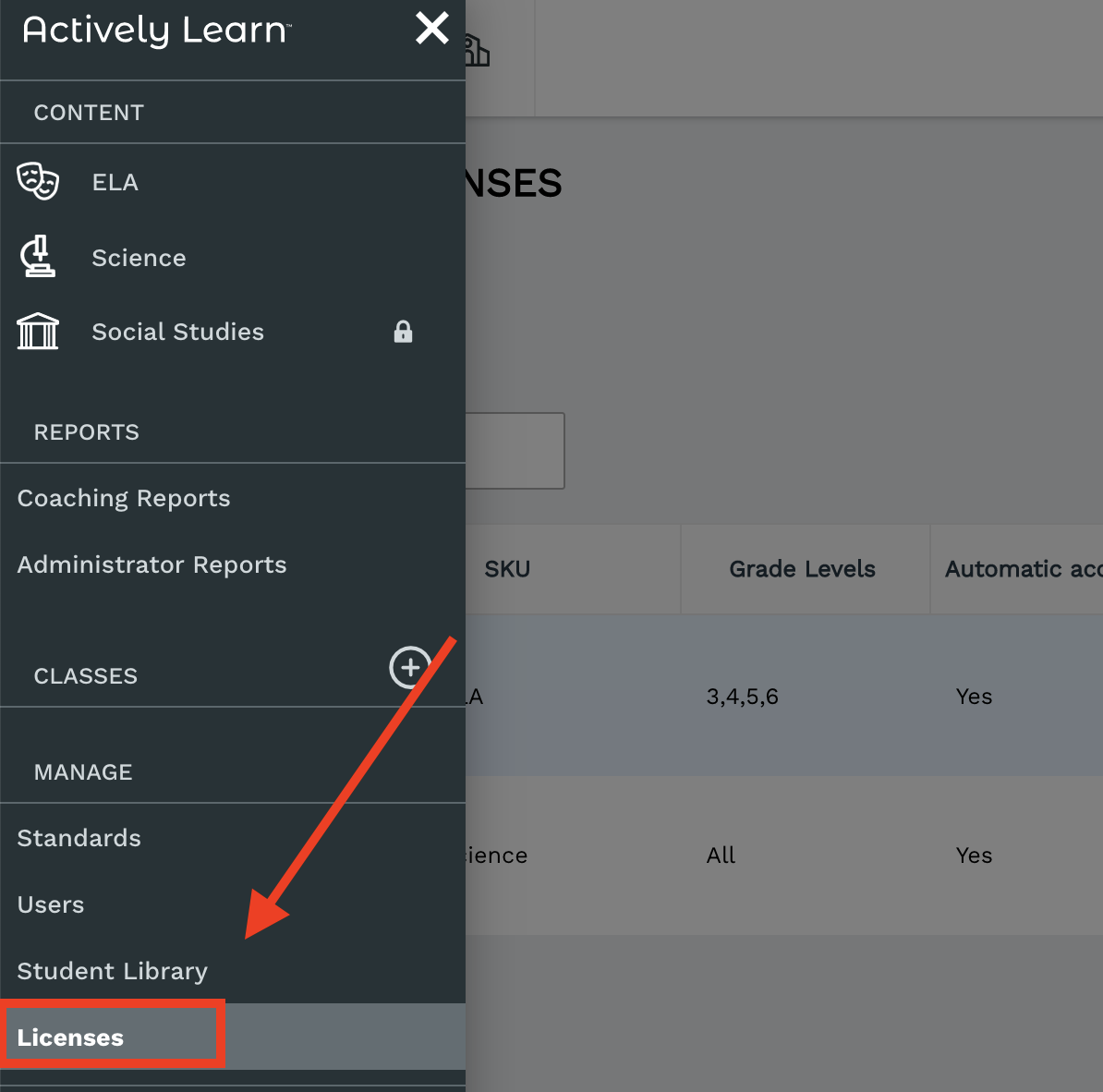Sort by the Grade Levels column header

coord(802,569)
